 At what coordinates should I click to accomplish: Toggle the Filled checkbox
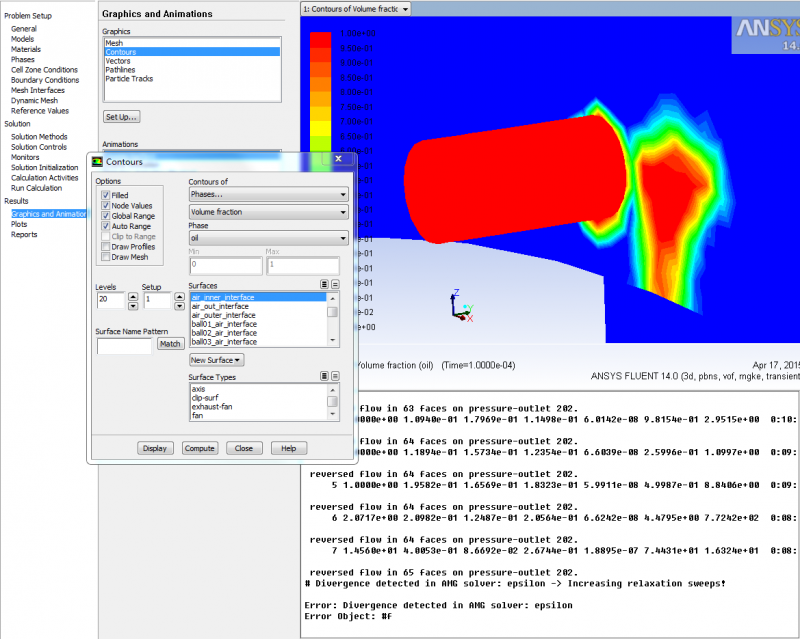coord(106,195)
